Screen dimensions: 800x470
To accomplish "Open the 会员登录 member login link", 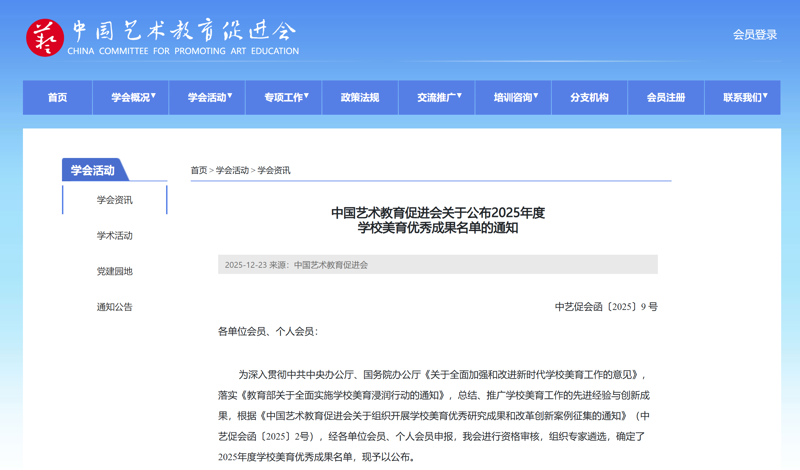I will coord(755,35).
